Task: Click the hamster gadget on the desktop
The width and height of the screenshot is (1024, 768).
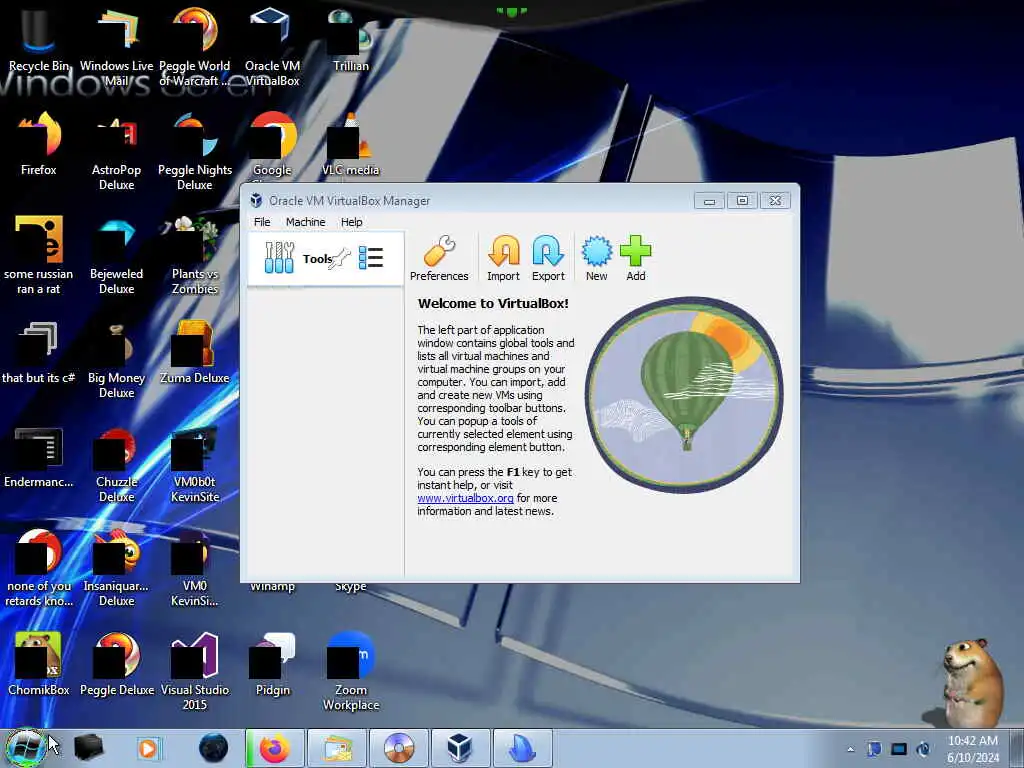Action: (x=972, y=682)
